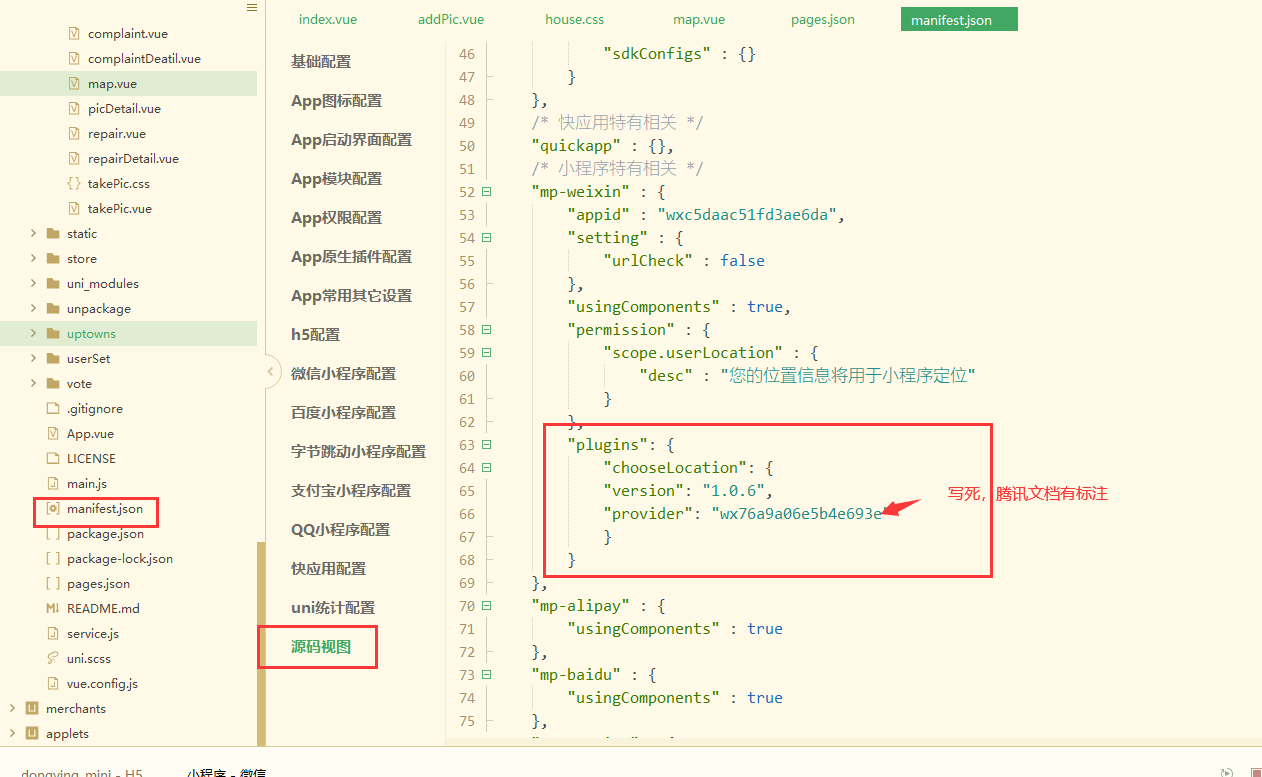Open 支付宝小程序配置 section
This screenshot has width=1262, height=777.
[x=351, y=491]
